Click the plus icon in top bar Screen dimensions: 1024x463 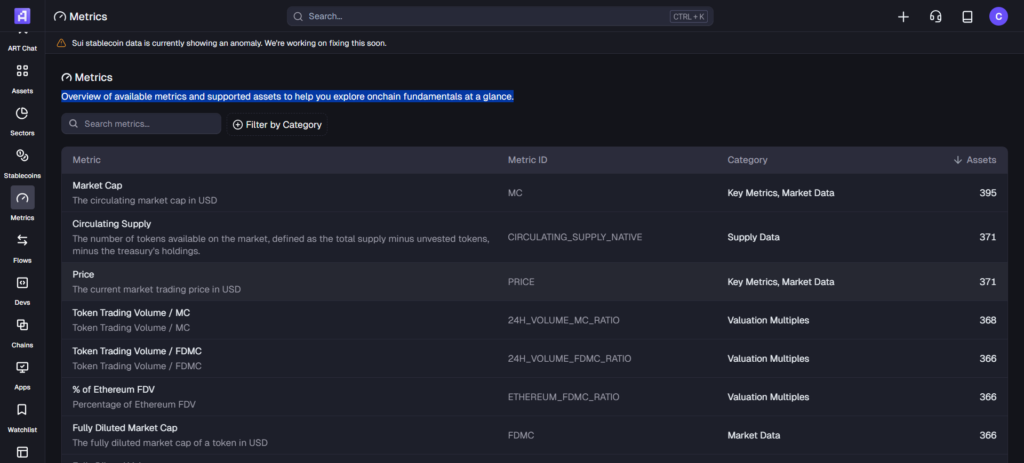(903, 16)
